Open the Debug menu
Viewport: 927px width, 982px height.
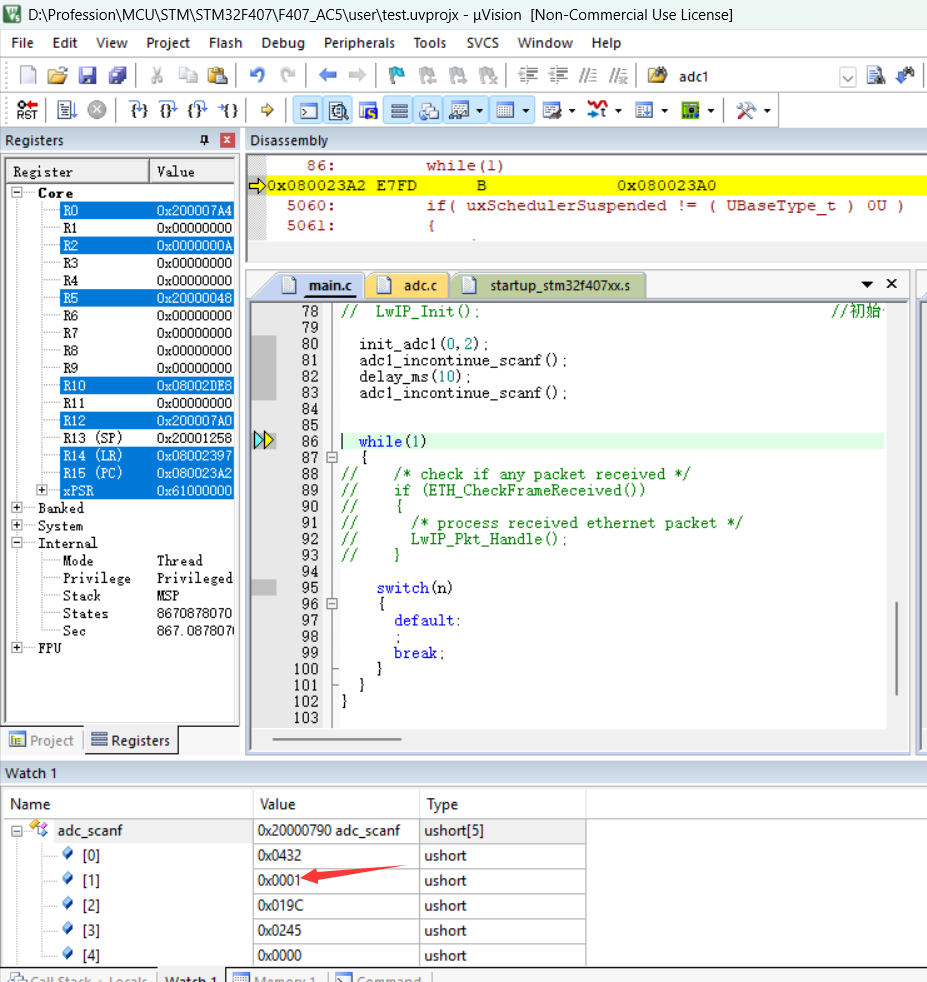pos(283,43)
